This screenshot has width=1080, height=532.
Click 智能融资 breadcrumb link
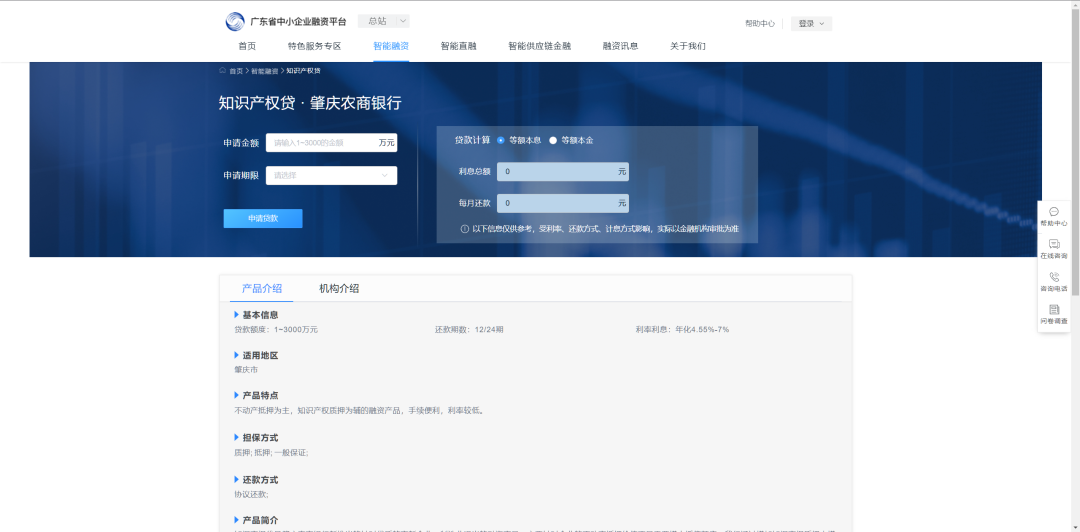coord(264,71)
